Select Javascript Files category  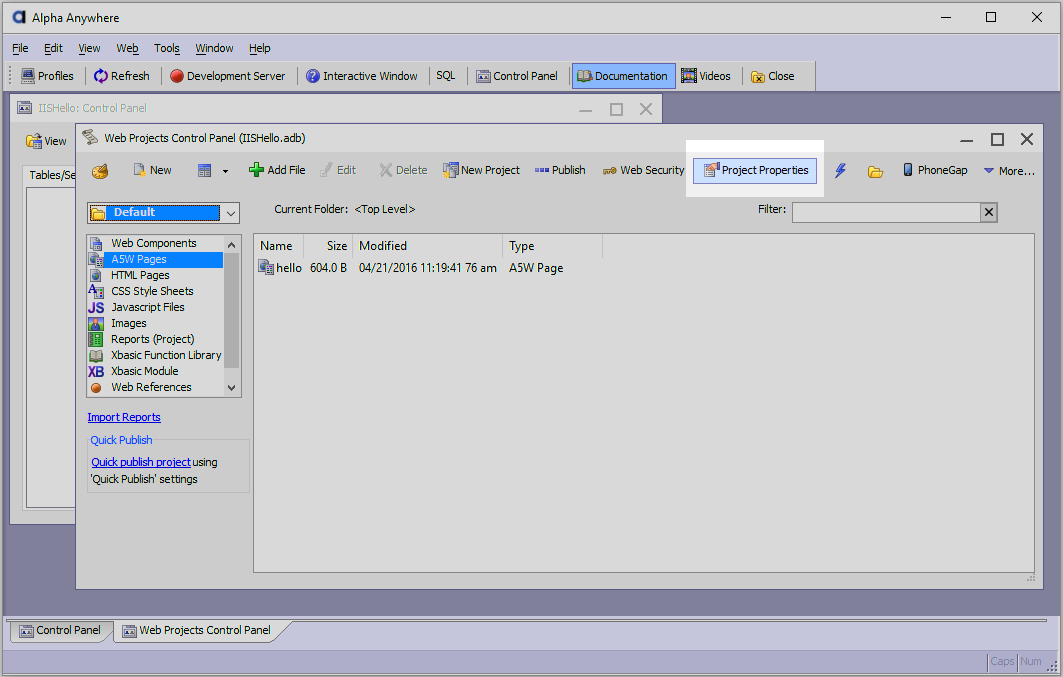(155, 307)
